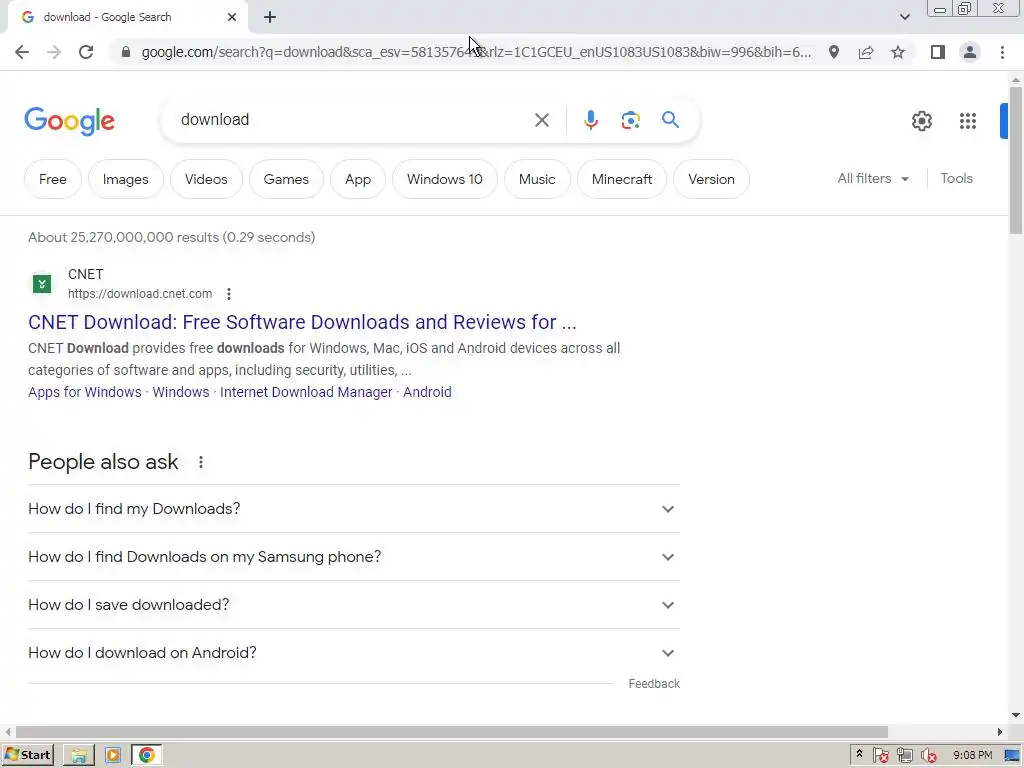
Task: Open Chrome three-dot menu
Action: coord(1002,52)
